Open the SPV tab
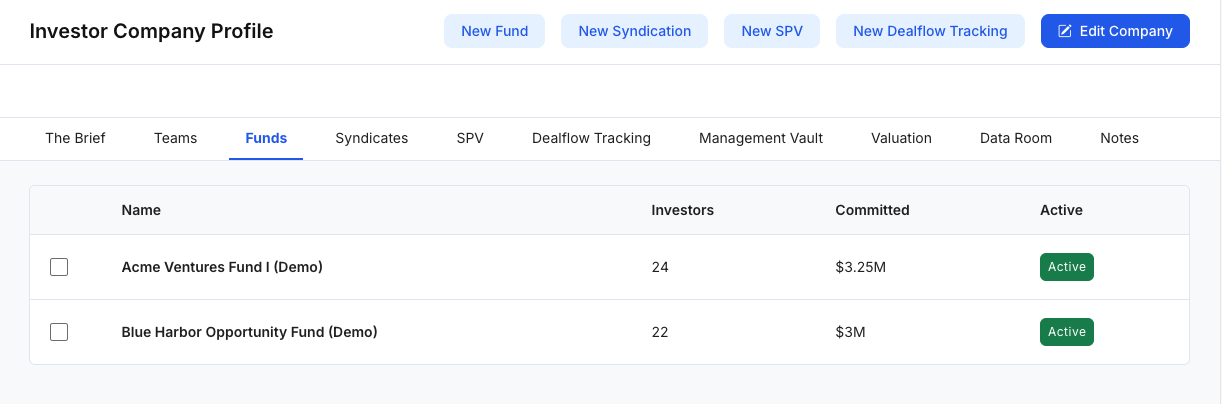Screen dimensions: 1222x404 [x=470, y=138]
